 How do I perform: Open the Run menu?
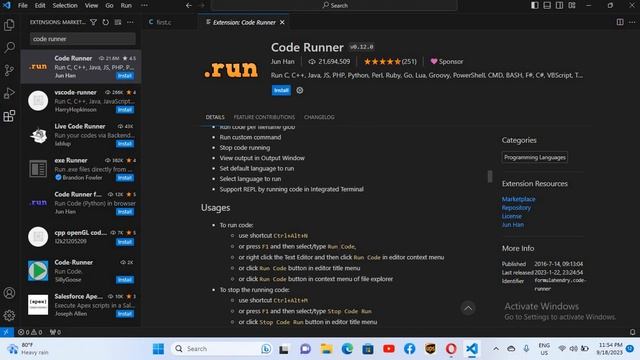click(x=126, y=5)
